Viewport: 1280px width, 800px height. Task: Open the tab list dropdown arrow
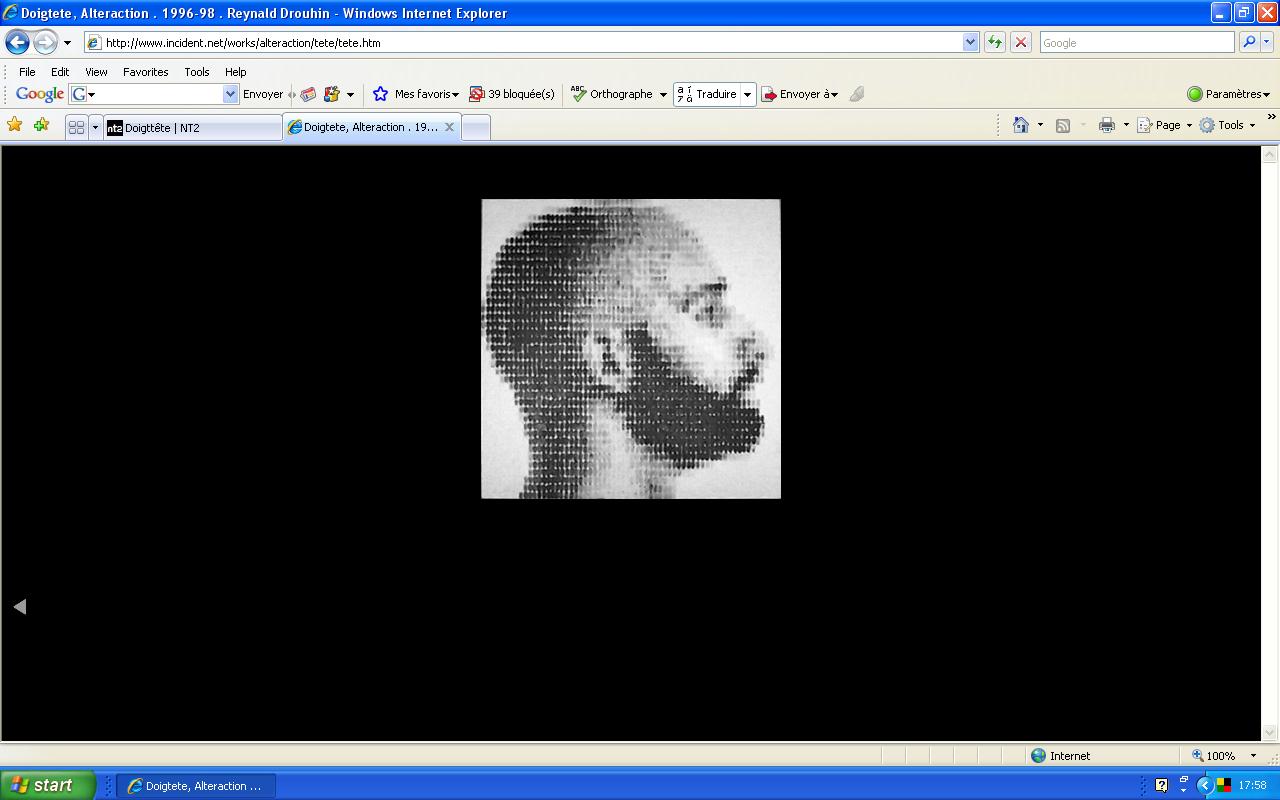pos(95,127)
